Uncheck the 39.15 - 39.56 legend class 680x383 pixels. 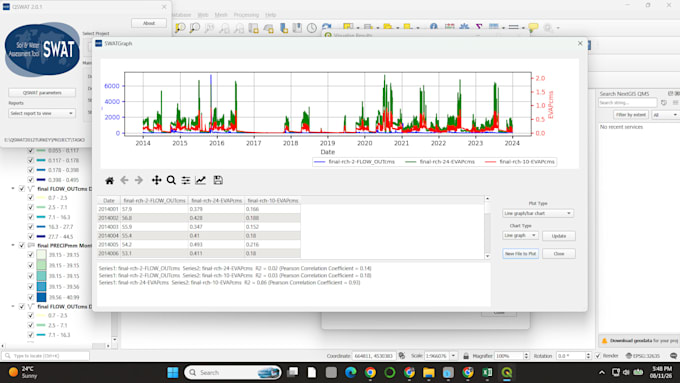tap(30, 286)
